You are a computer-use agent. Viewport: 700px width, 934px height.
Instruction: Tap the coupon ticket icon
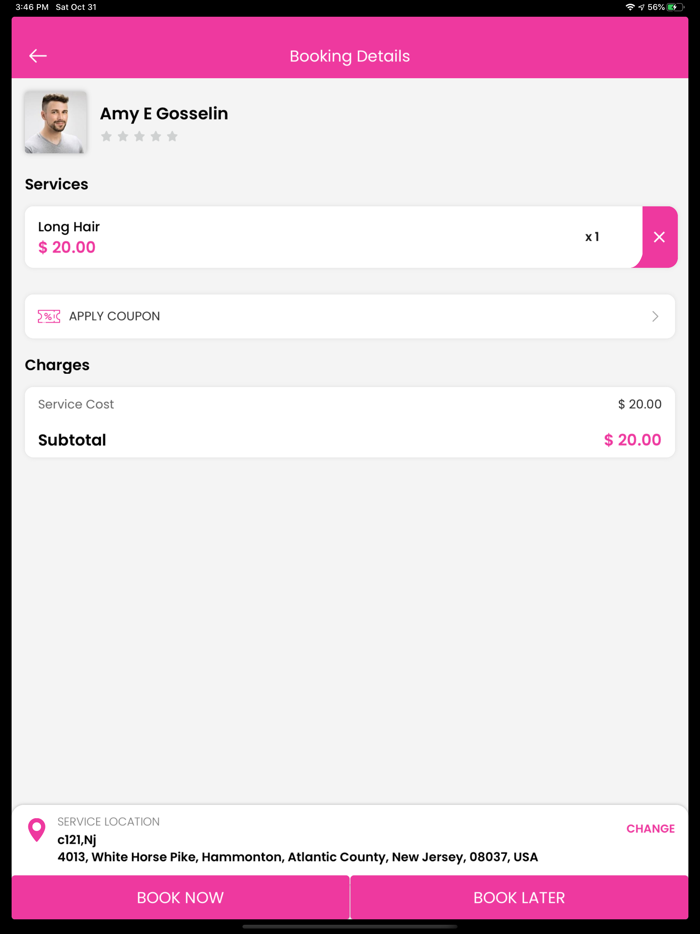(x=48, y=316)
